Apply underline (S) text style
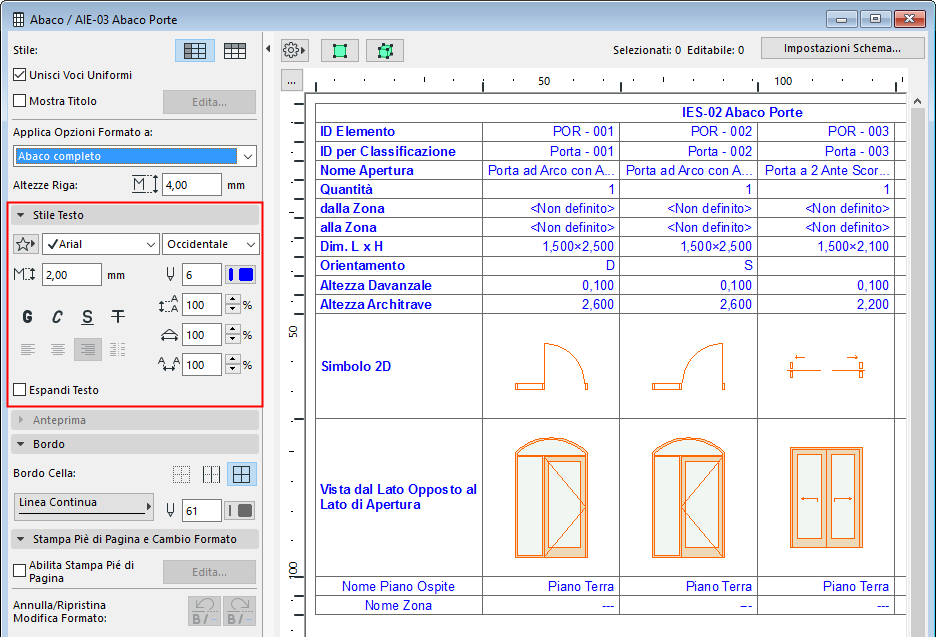936x637 pixels. [88, 317]
